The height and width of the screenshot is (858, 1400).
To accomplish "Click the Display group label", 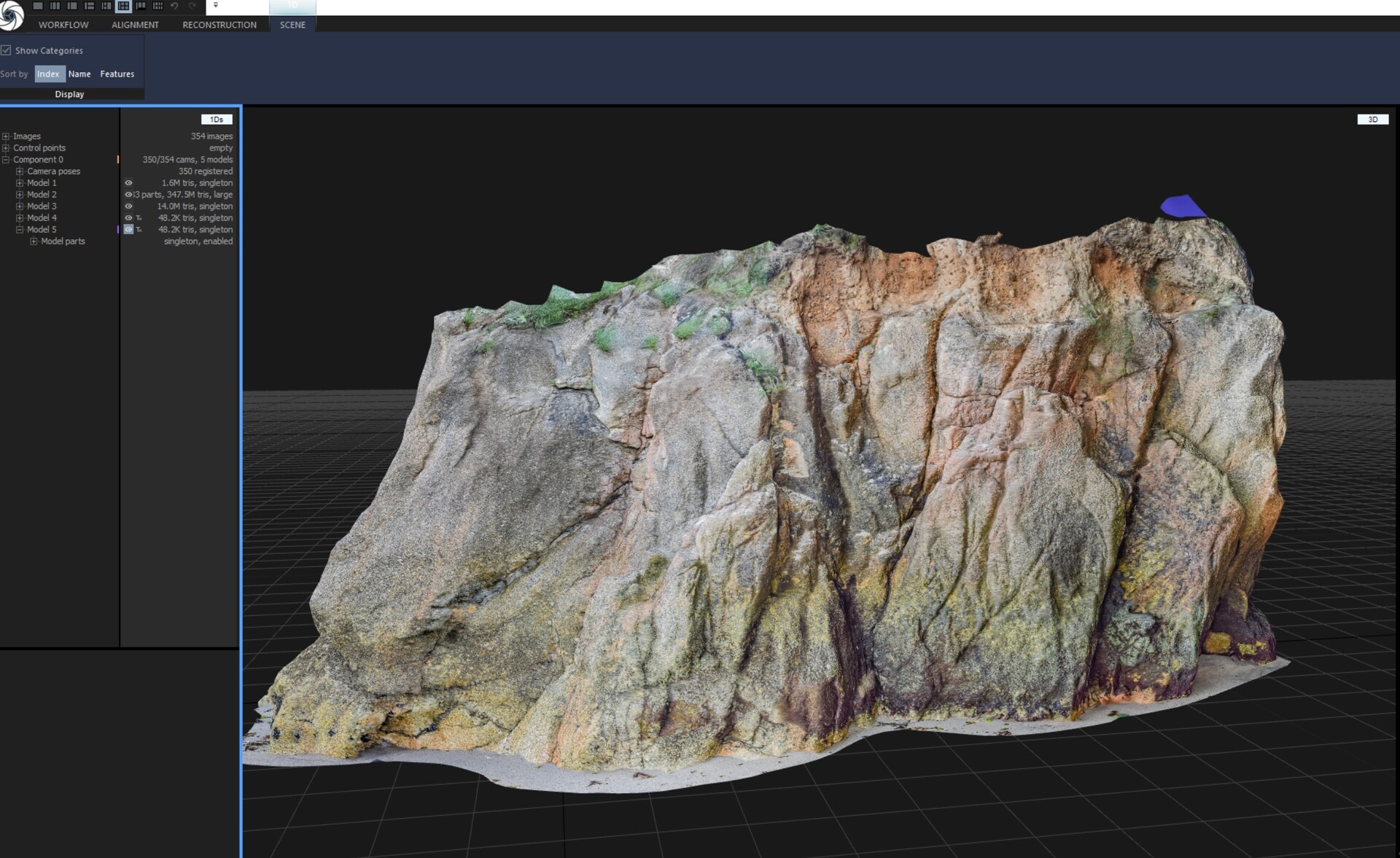I will tap(69, 94).
